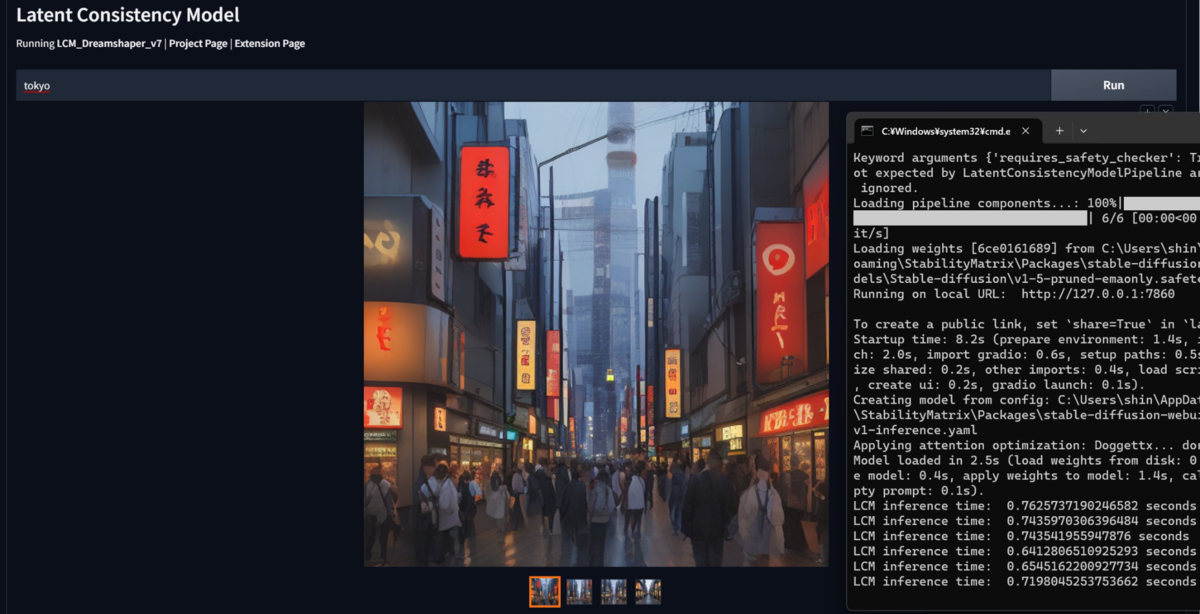The height and width of the screenshot is (614, 1200).
Task: Select the first highlighted gallery thumbnail
Action: 545,591
